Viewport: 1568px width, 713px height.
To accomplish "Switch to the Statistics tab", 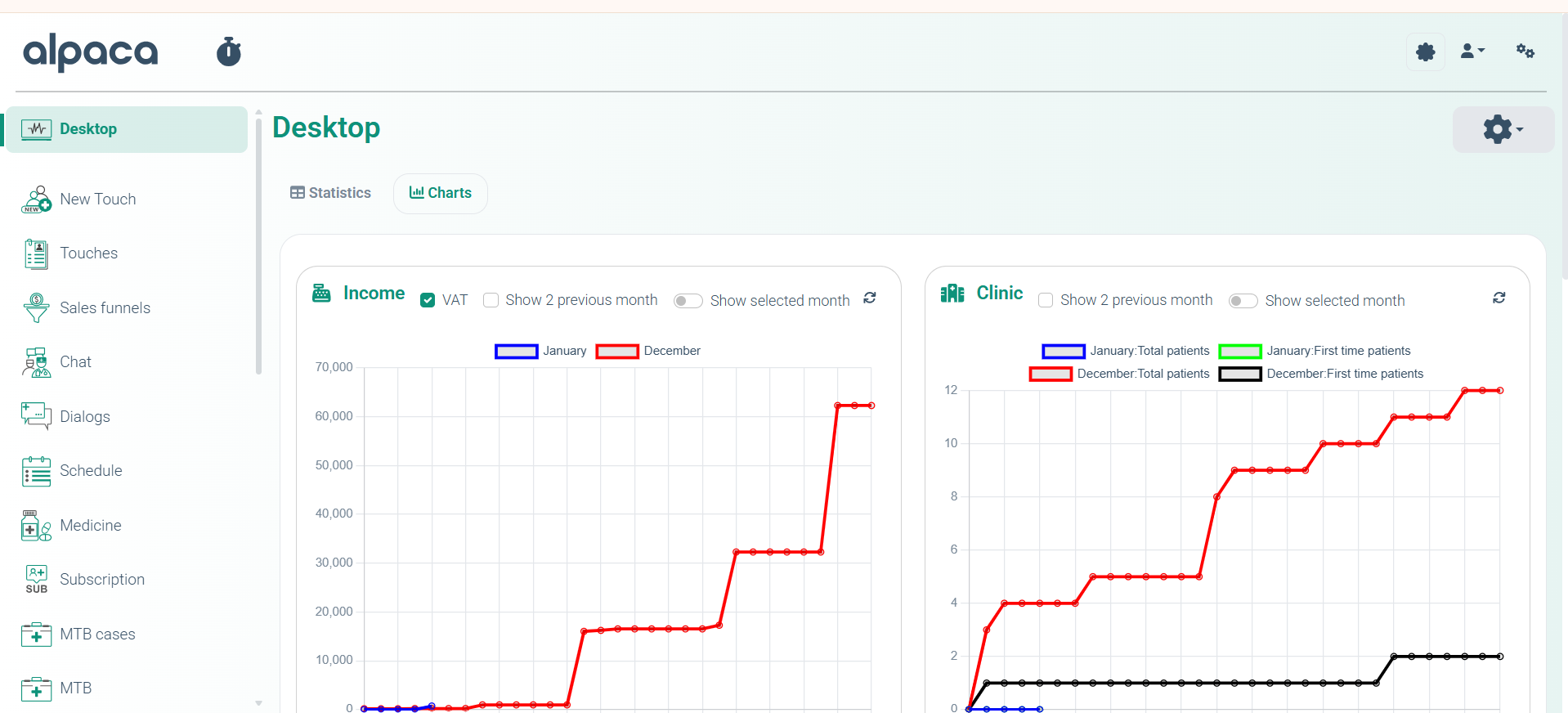I will pyautogui.click(x=330, y=193).
